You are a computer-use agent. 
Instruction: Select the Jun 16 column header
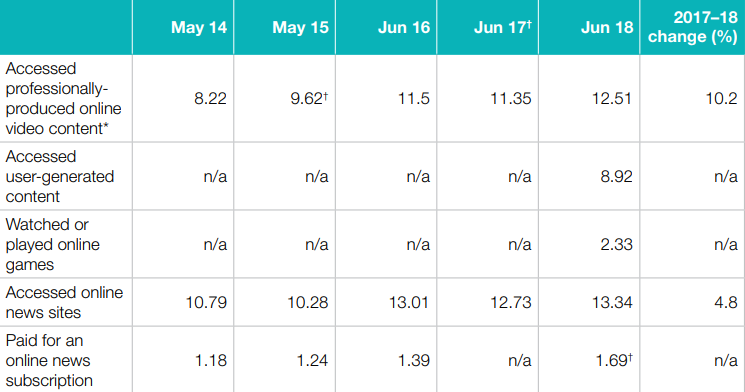click(x=404, y=27)
